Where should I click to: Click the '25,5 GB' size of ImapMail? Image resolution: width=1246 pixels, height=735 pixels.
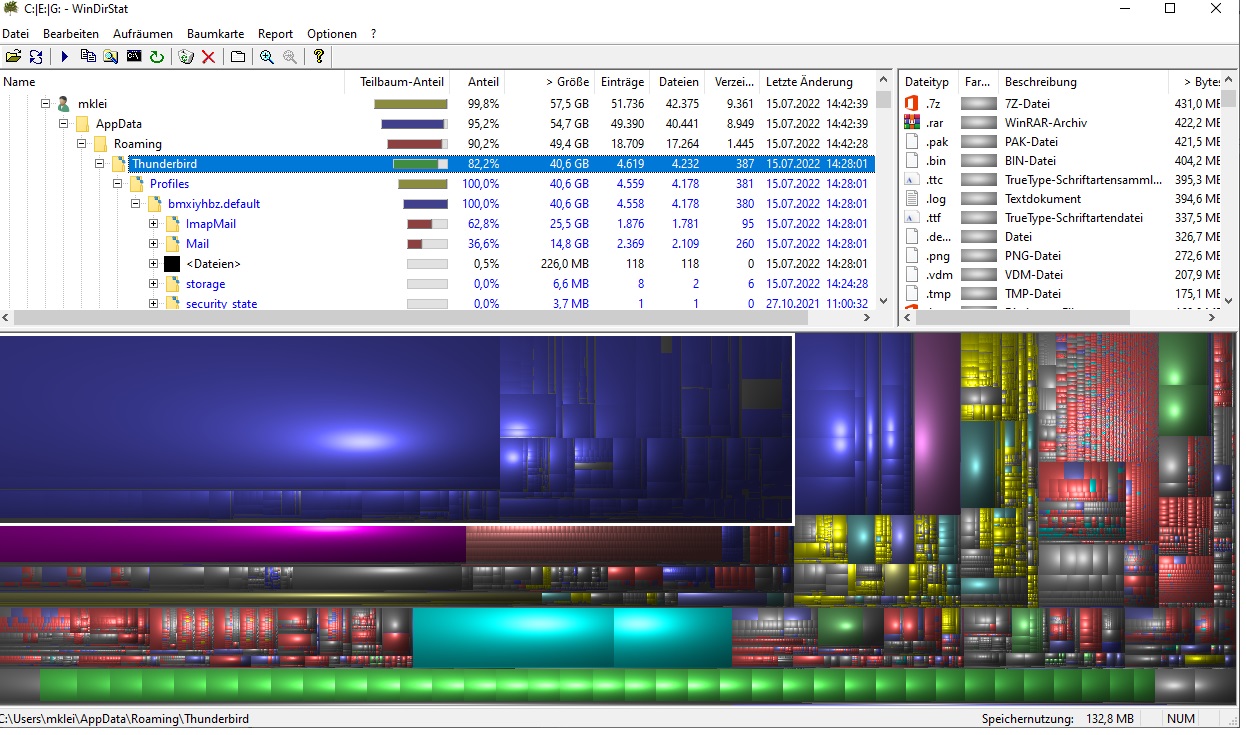pos(569,224)
